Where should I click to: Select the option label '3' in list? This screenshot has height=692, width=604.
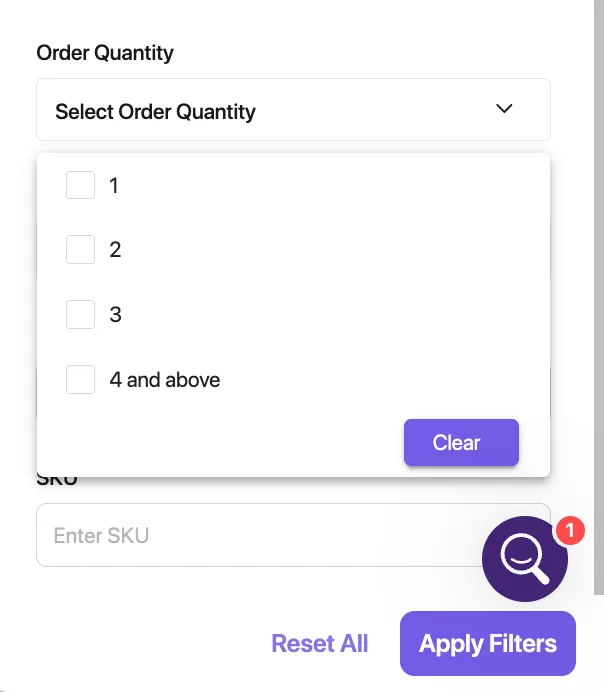point(115,315)
